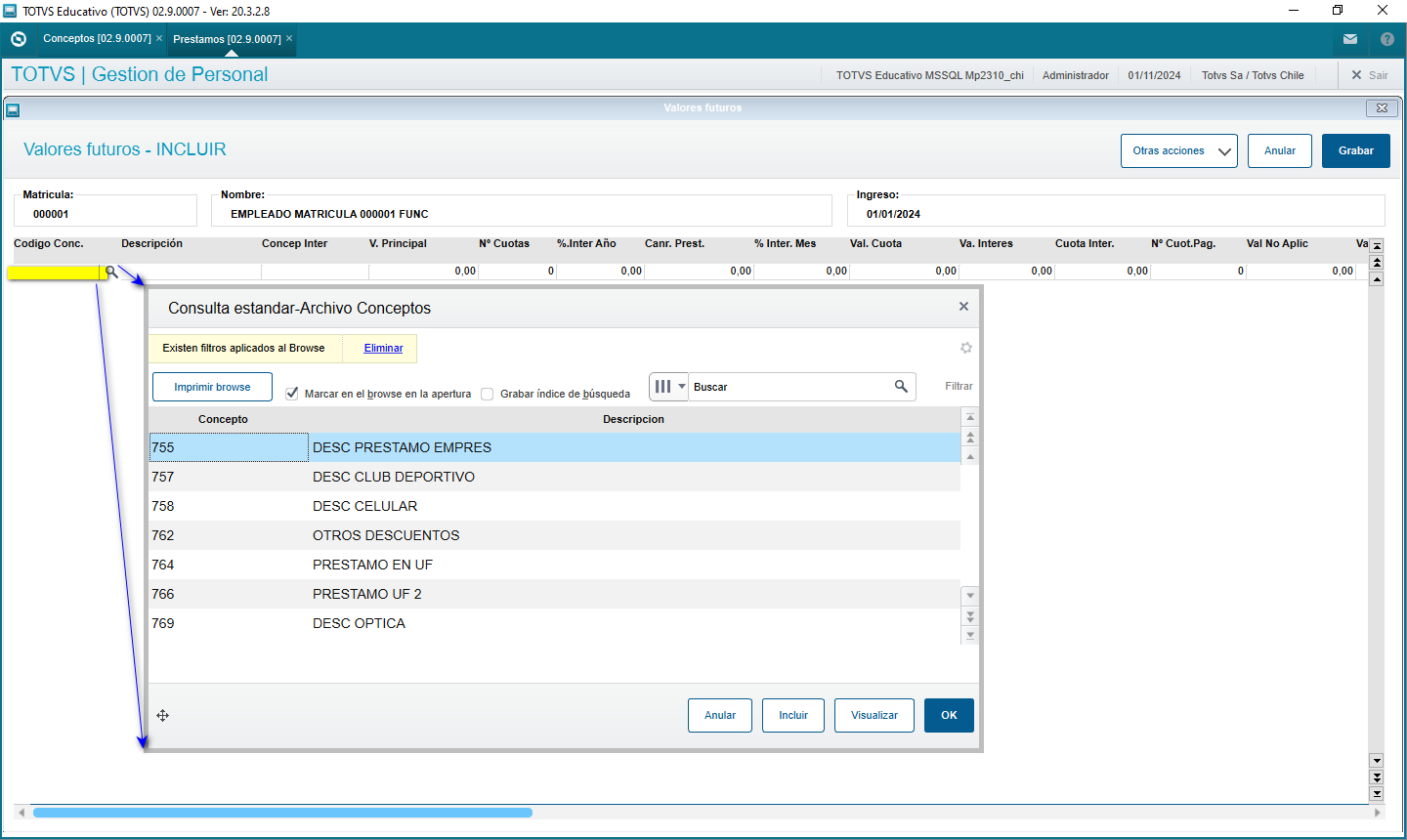Viewport: 1407px width, 840px height.
Task: Toggle Marcar en el browse en la apertura
Action: tap(291, 394)
